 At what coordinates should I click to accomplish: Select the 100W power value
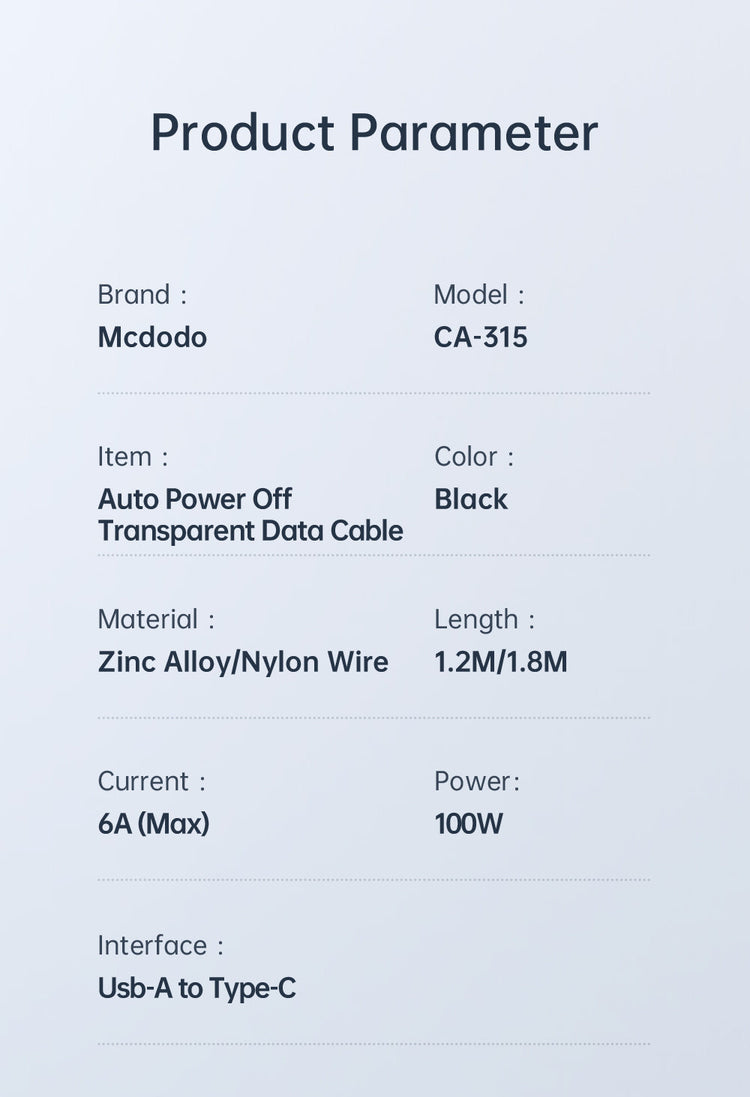coord(468,824)
